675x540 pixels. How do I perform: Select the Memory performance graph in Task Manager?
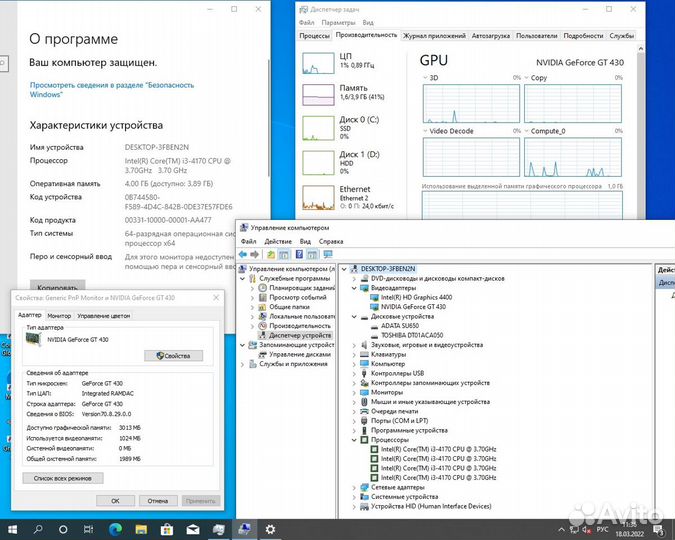(318, 95)
